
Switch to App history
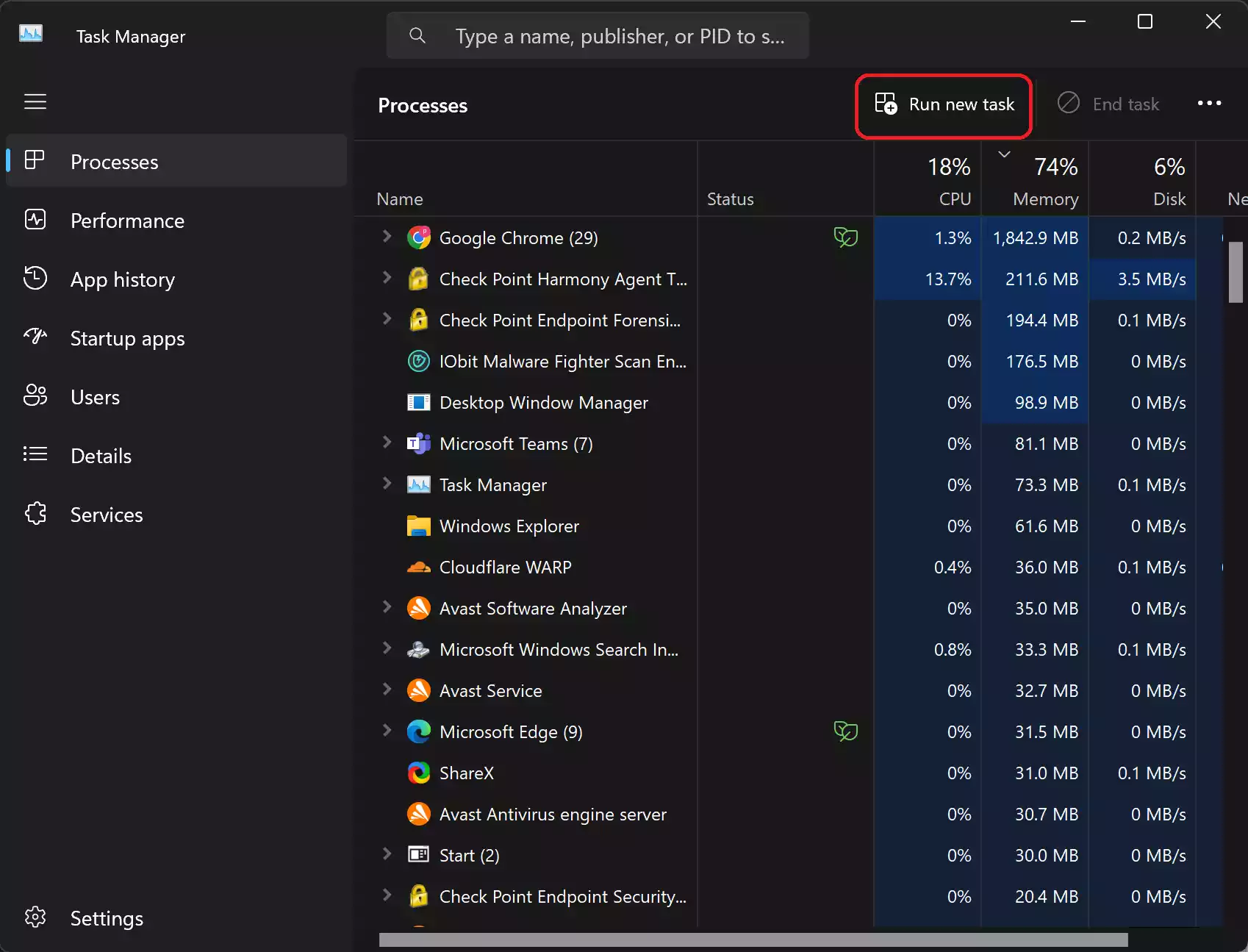176,279
